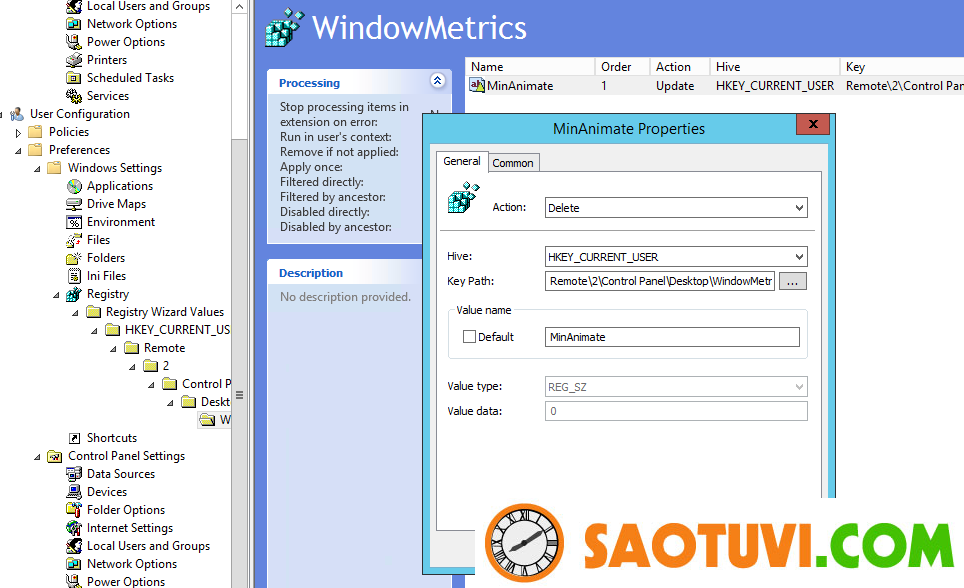Open the Control Panel Settings icon
The height and width of the screenshot is (588, 964).
coord(55,456)
